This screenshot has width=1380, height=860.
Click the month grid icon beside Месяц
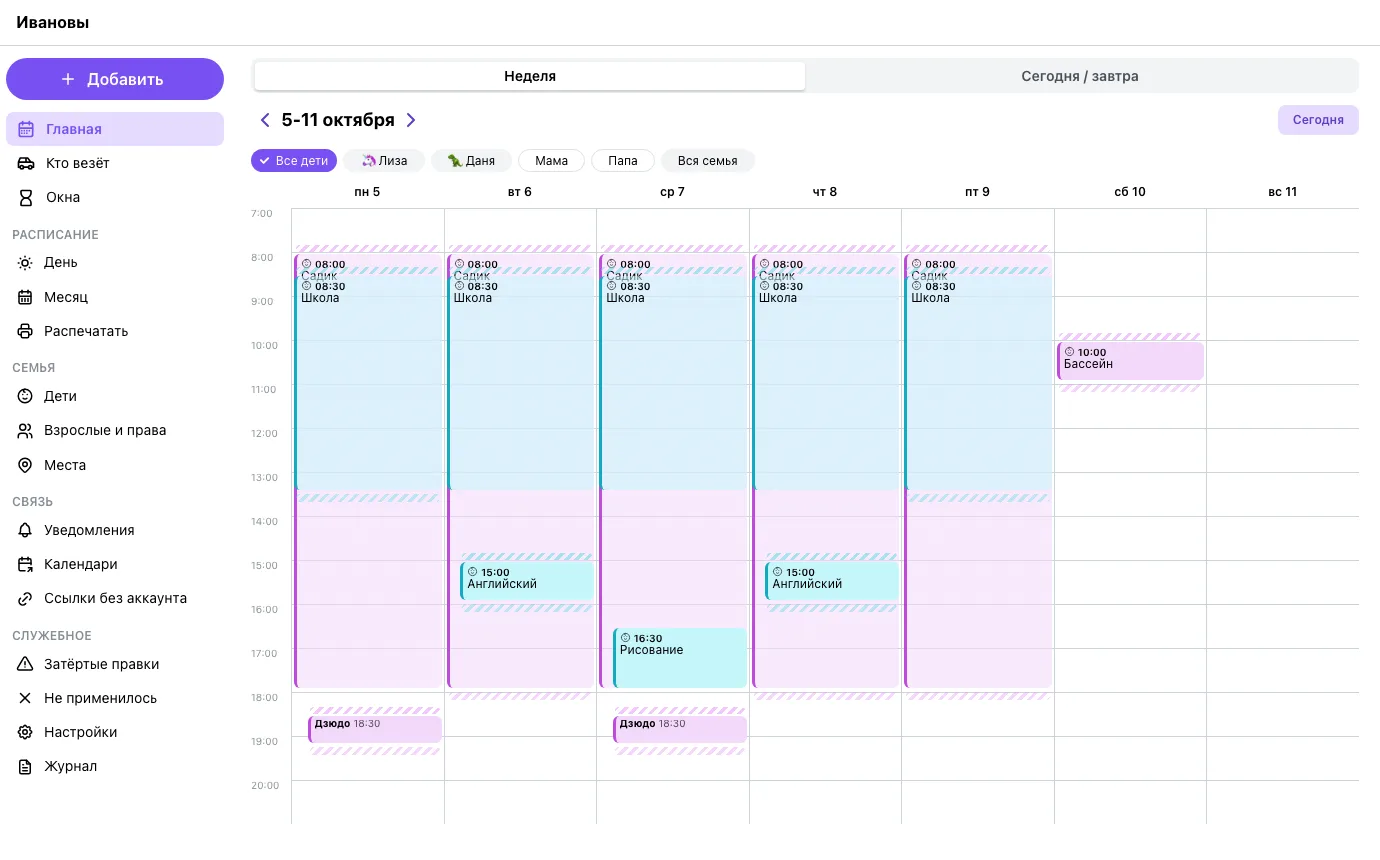point(25,297)
